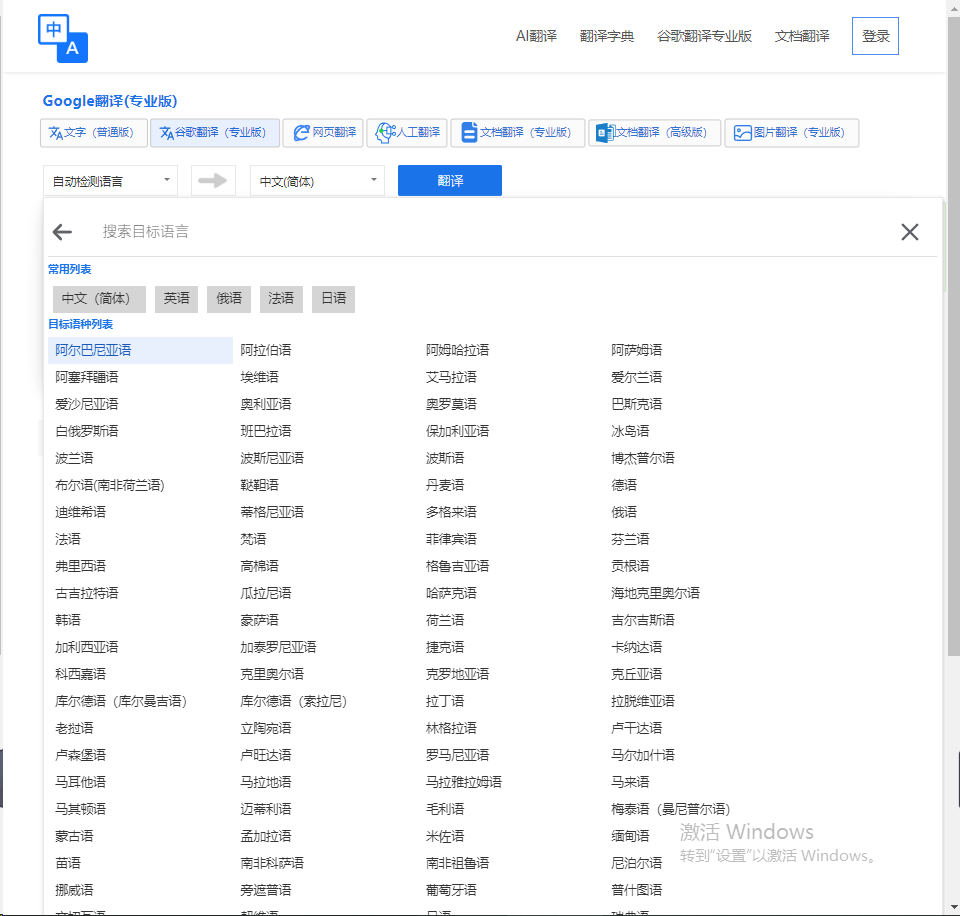Open the AI翻译 menu item
This screenshot has height=916, width=960.
coord(536,36)
